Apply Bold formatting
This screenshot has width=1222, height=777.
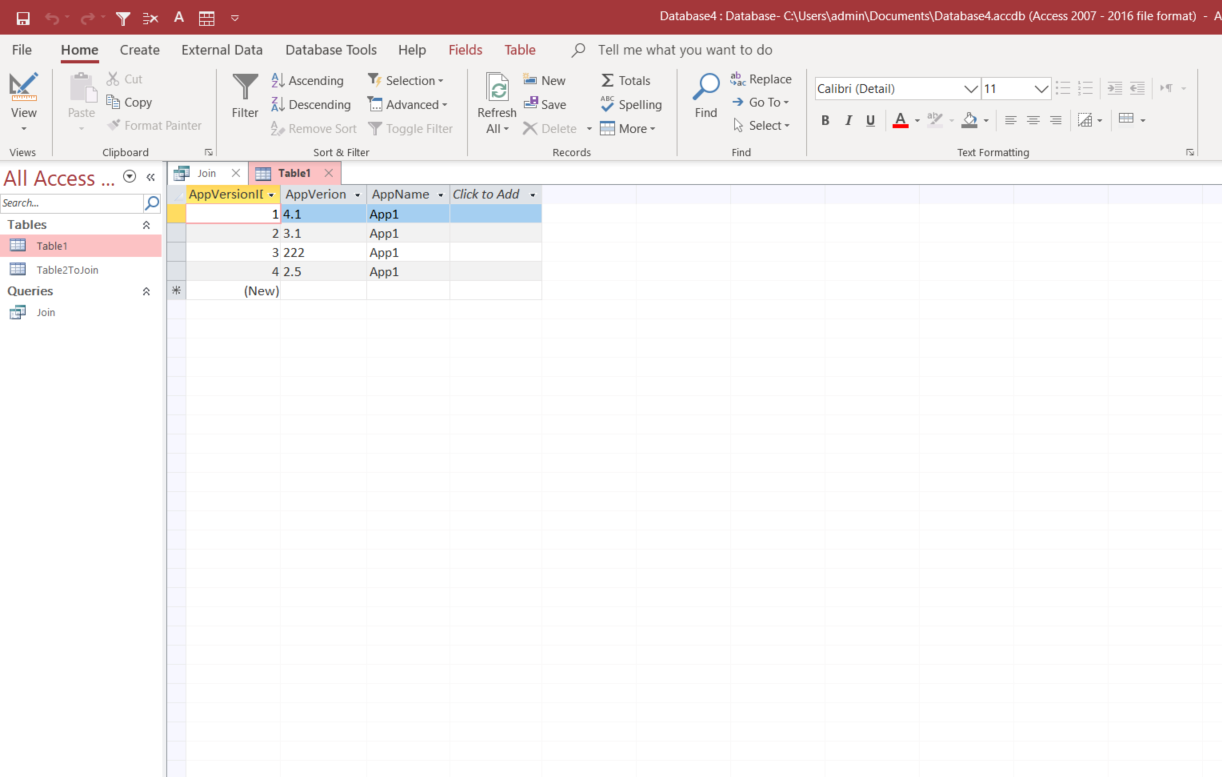tap(825, 120)
